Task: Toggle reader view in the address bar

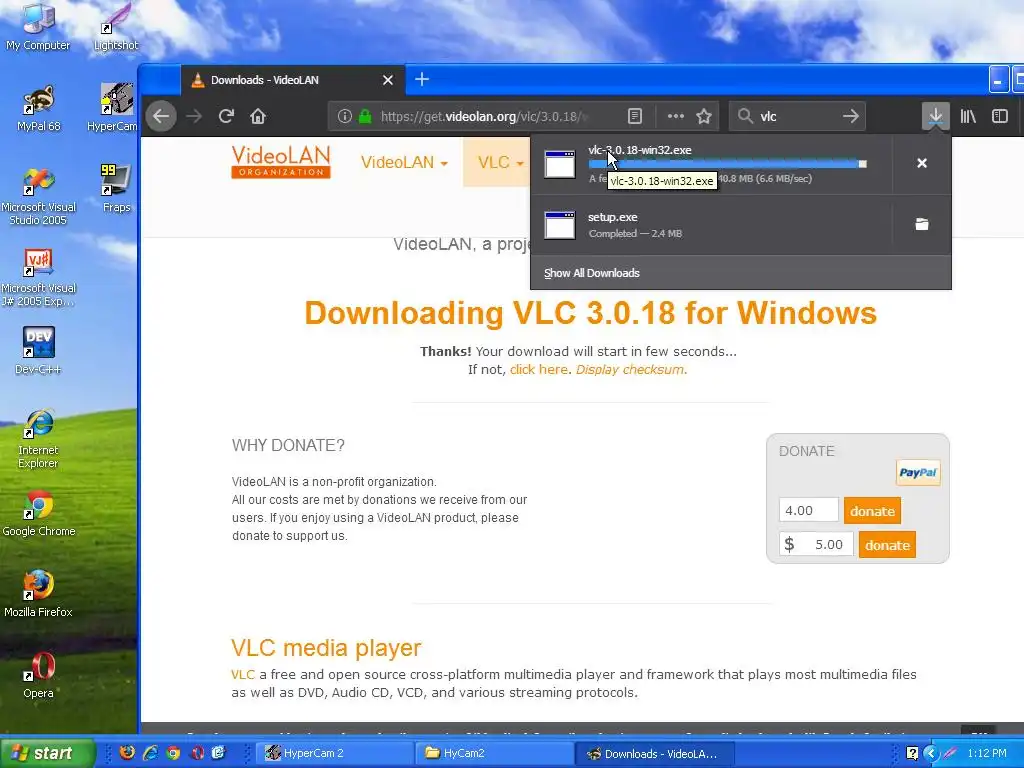Action: 634,116
